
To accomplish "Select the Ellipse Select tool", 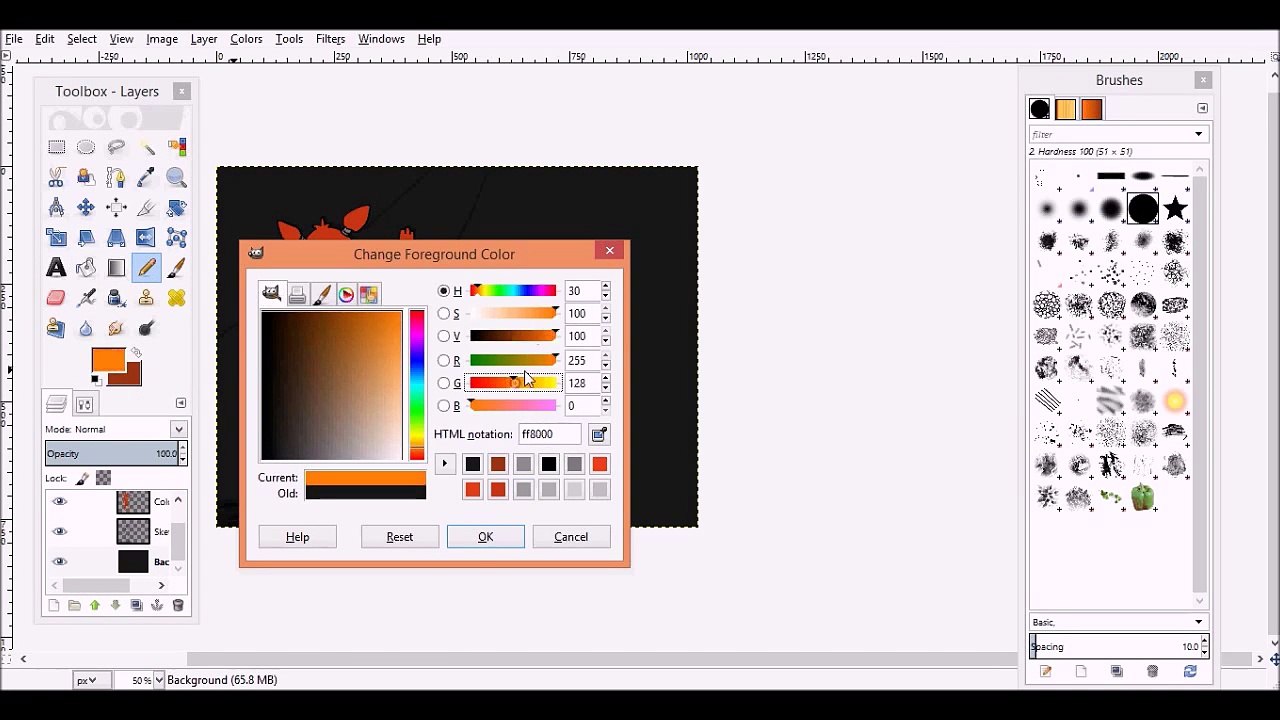I will pos(86,147).
